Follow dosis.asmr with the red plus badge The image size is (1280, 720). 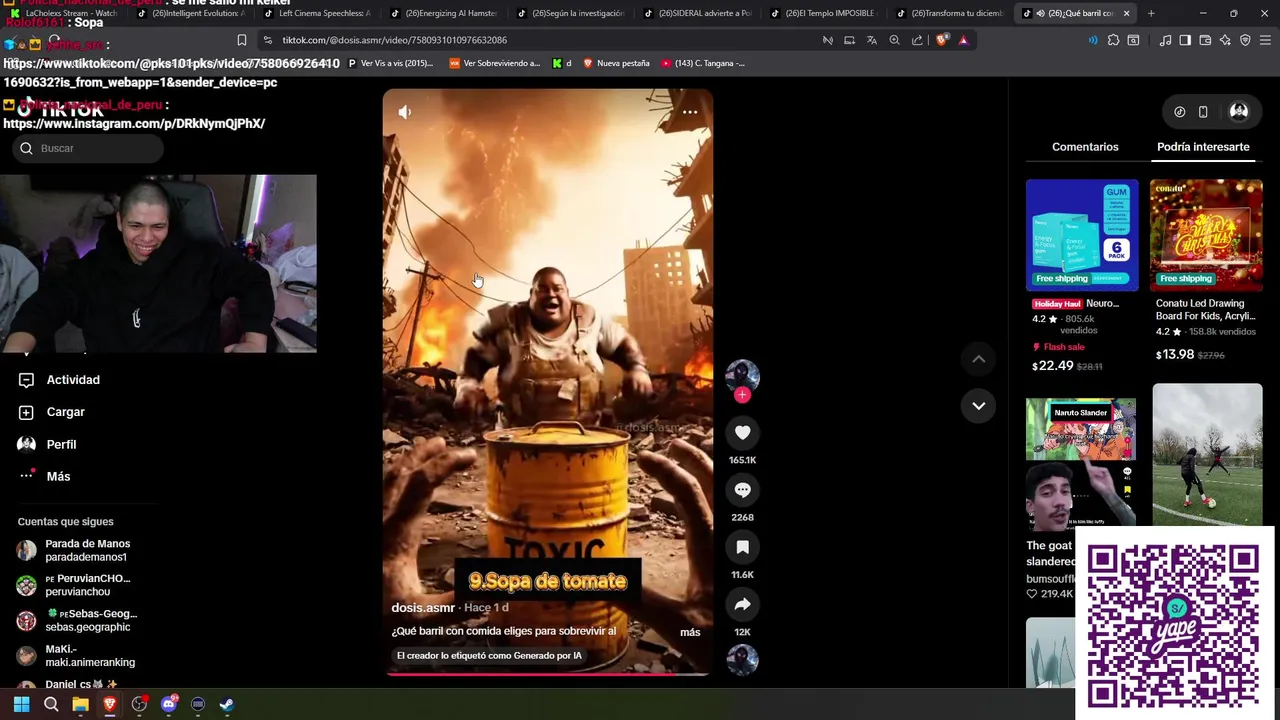click(x=742, y=395)
